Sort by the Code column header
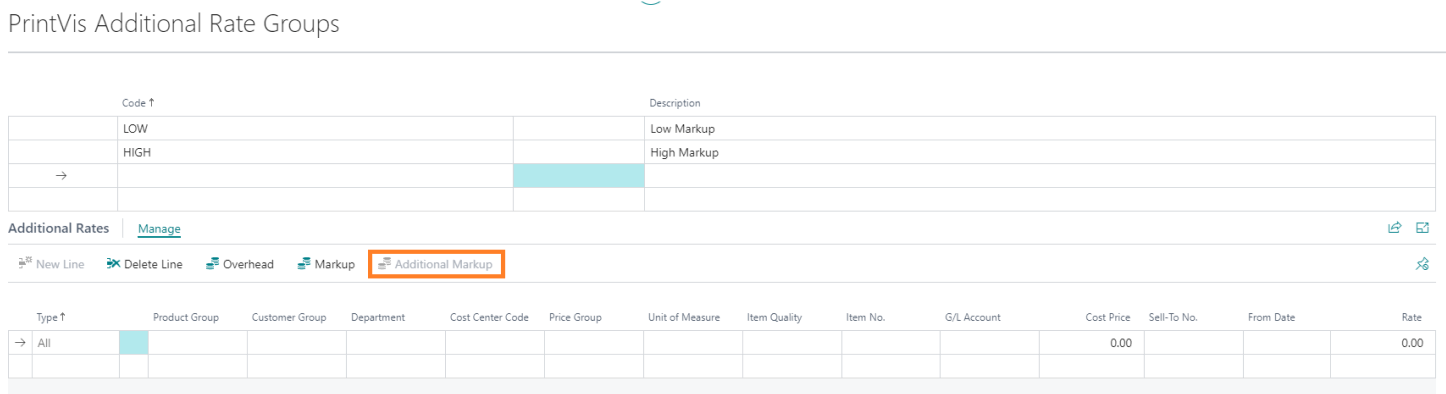The height and width of the screenshot is (394, 1446). coord(139,103)
